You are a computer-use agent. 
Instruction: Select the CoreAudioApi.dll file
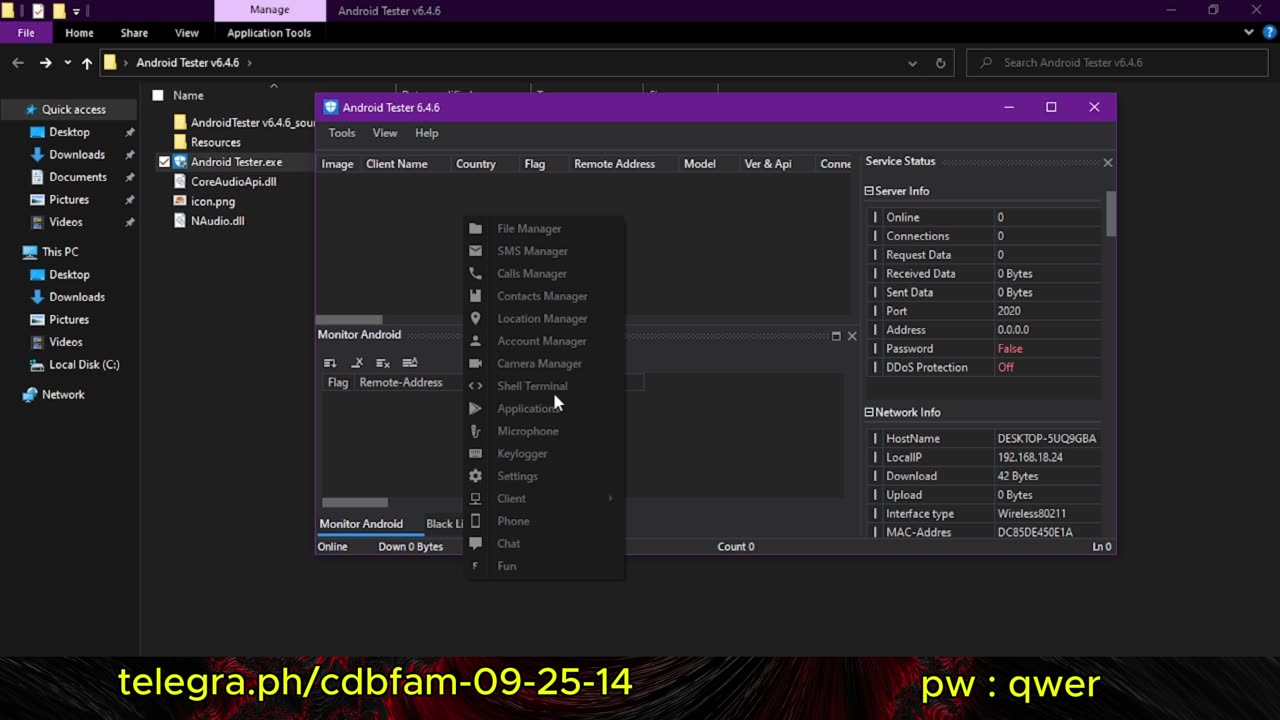[233, 182]
